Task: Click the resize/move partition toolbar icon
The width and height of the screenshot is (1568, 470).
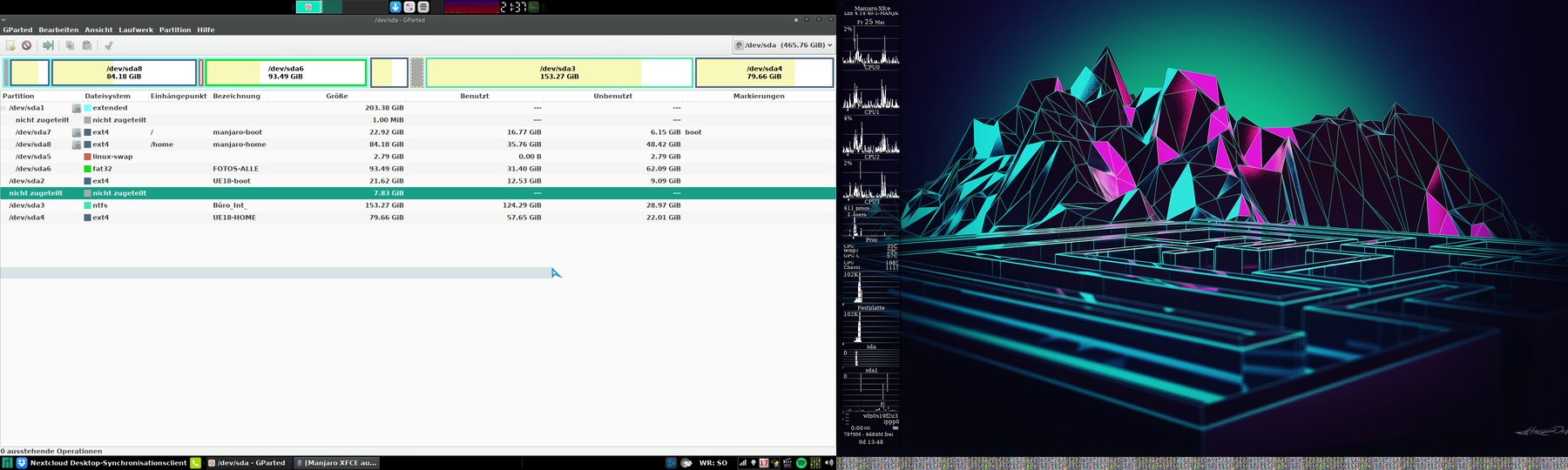Action: (x=49, y=45)
